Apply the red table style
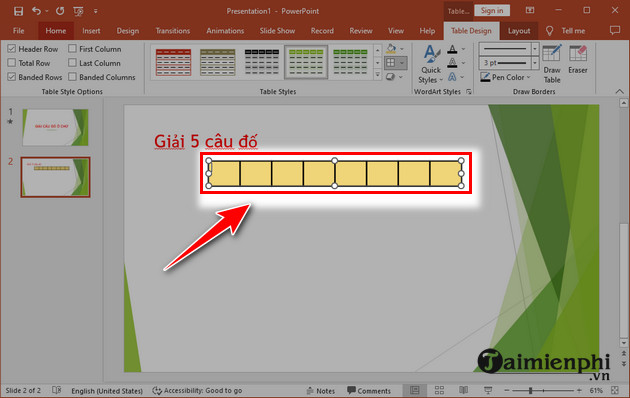 [x=174, y=62]
